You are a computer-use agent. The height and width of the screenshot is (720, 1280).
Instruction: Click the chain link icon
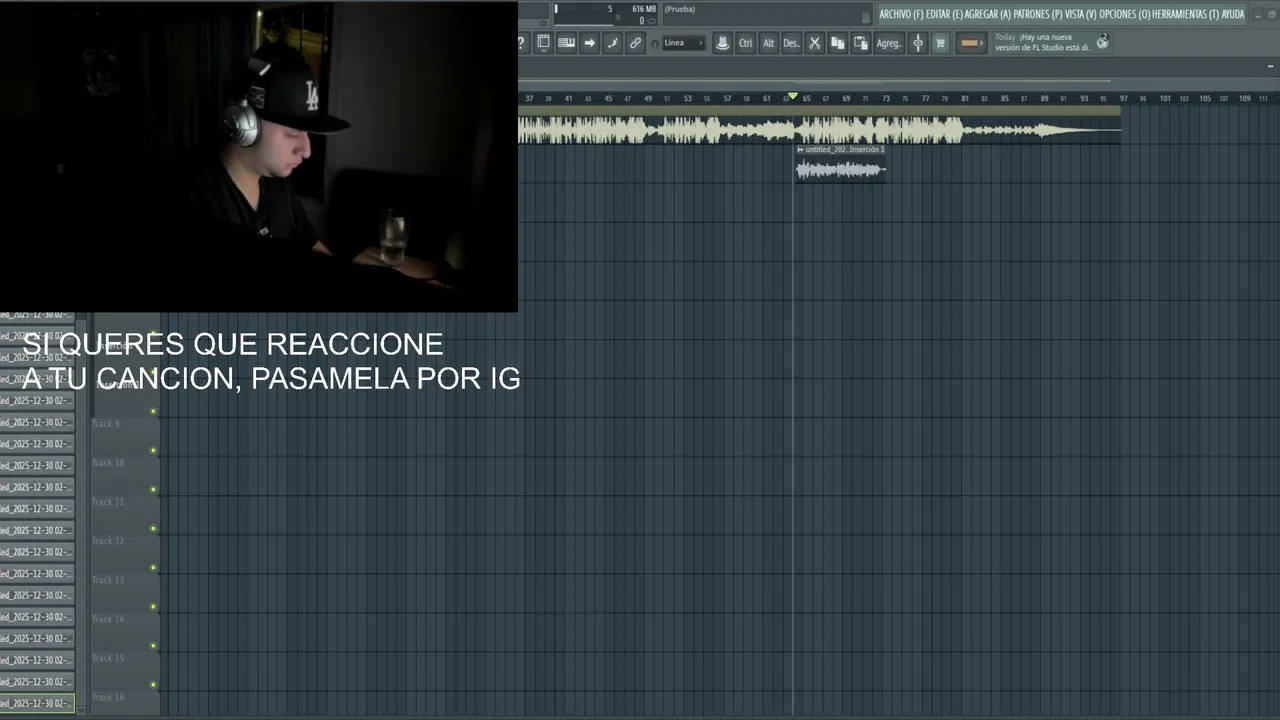coord(635,43)
